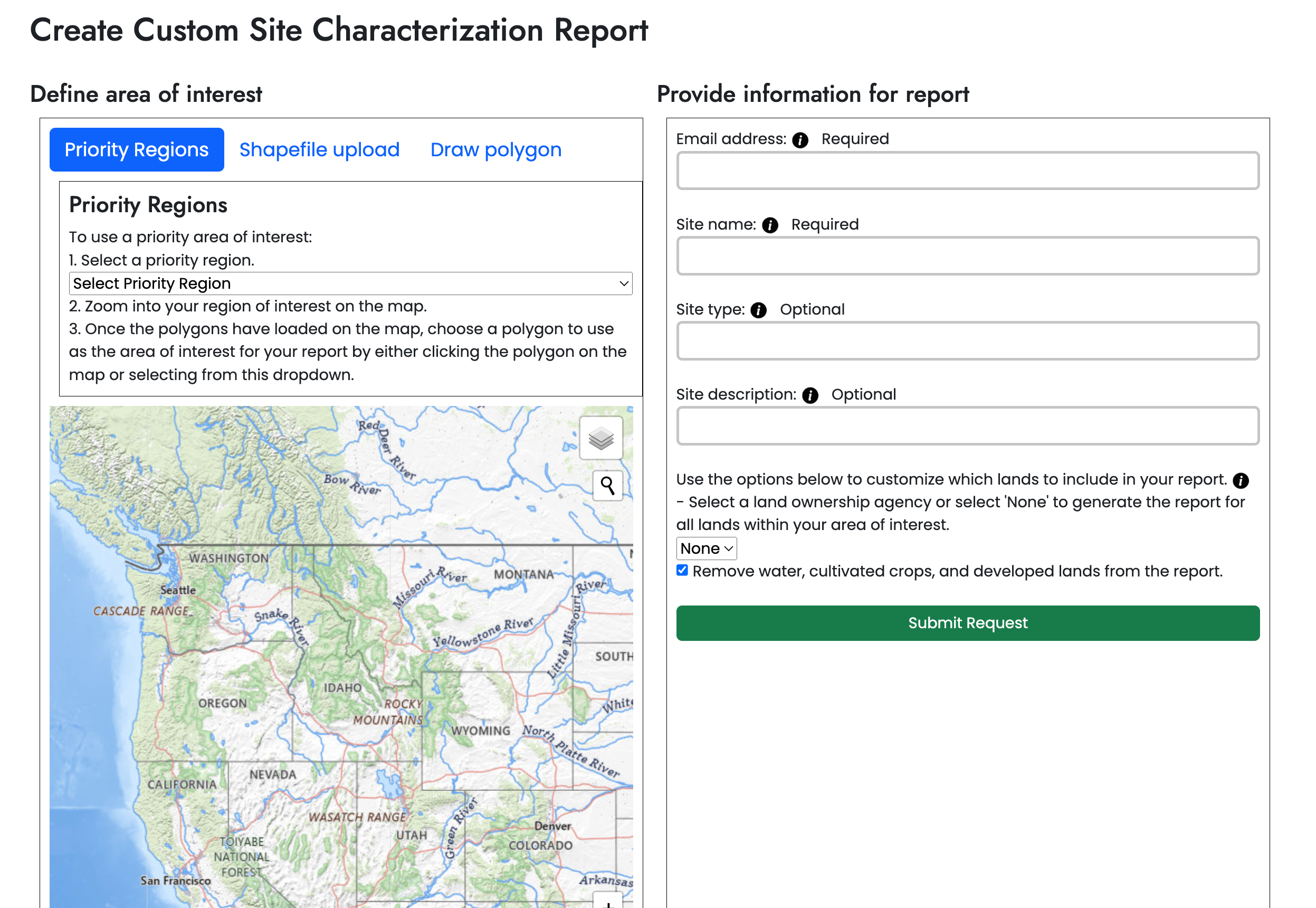Click into the Site description field
This screenshot has width=1316, height=908.
click(967, 425)
